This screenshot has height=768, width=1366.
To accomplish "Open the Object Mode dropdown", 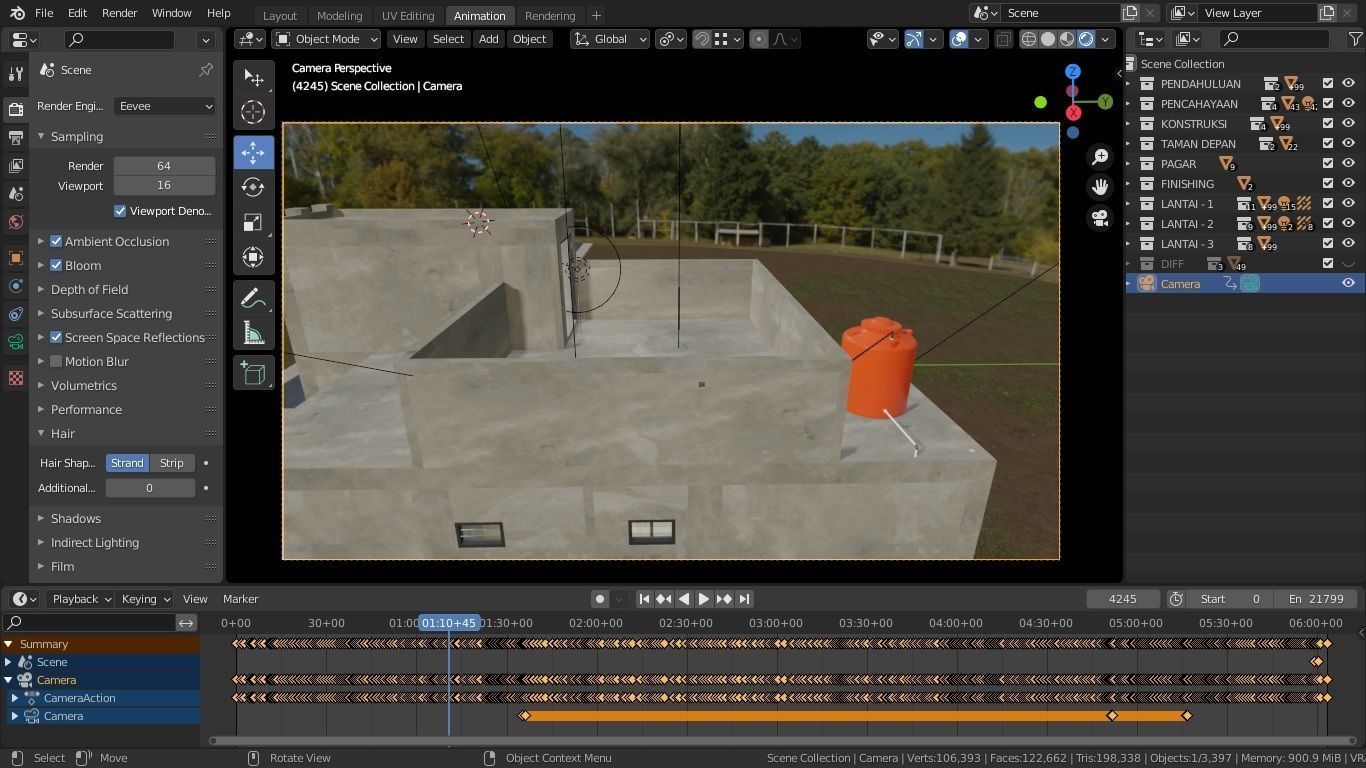I will click(327, 39).
